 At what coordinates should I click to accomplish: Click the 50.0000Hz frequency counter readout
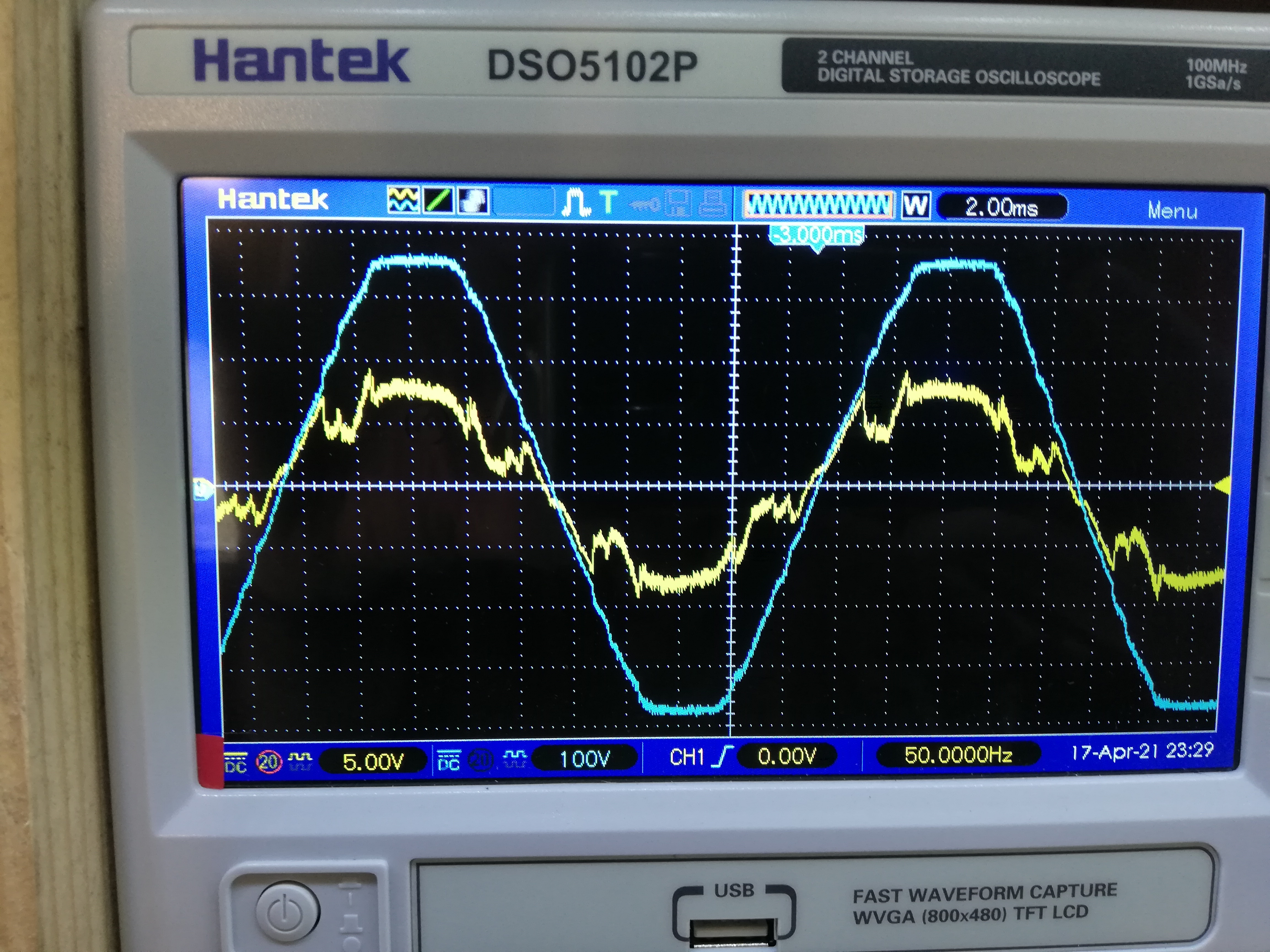coord(958,754)
